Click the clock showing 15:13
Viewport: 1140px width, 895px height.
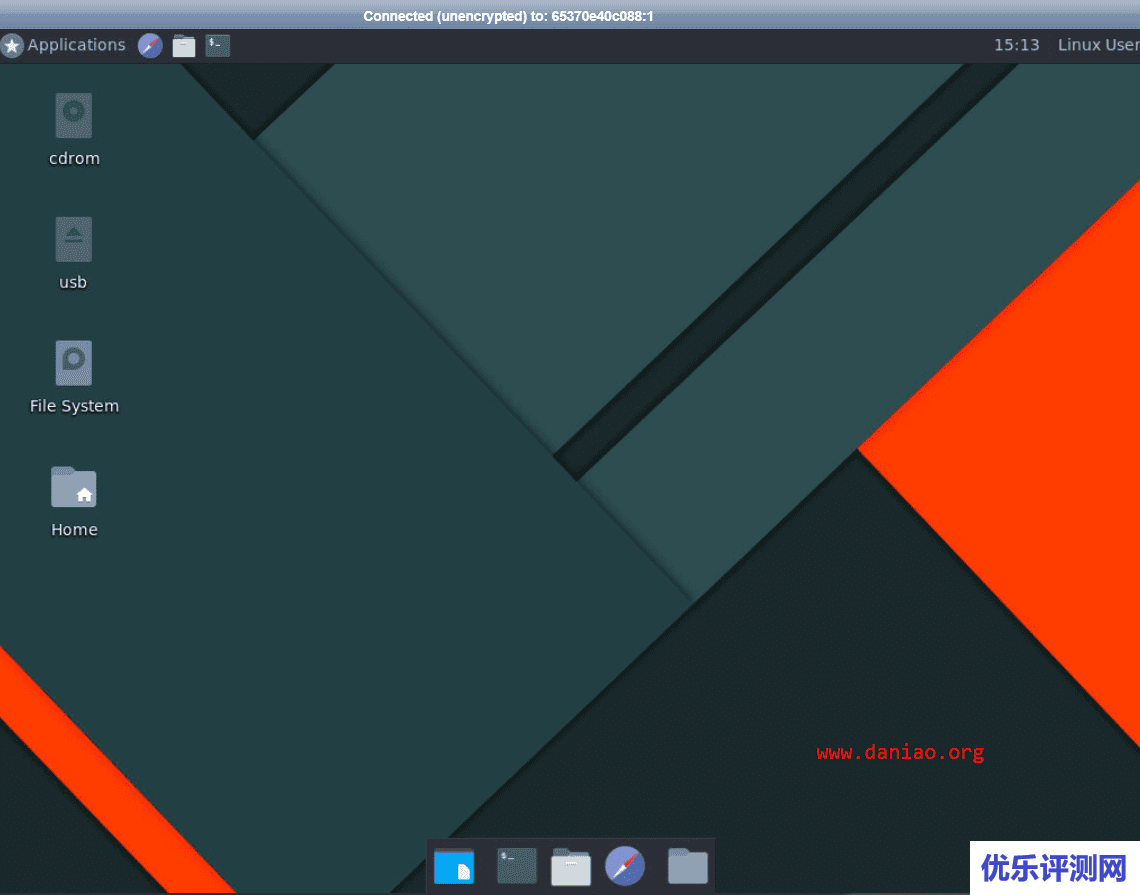(x=1017, y=45)
